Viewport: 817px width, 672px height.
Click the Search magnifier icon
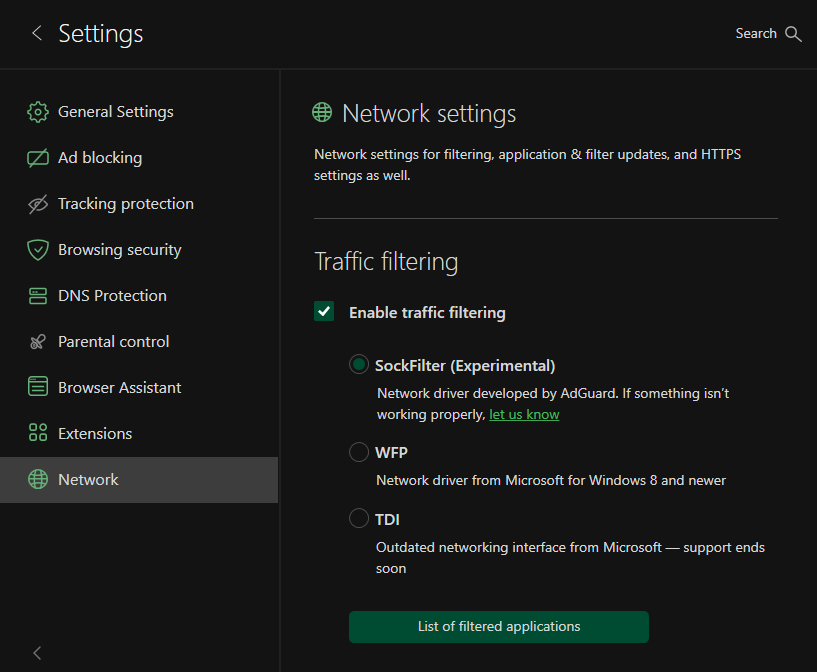coord(793,33)
